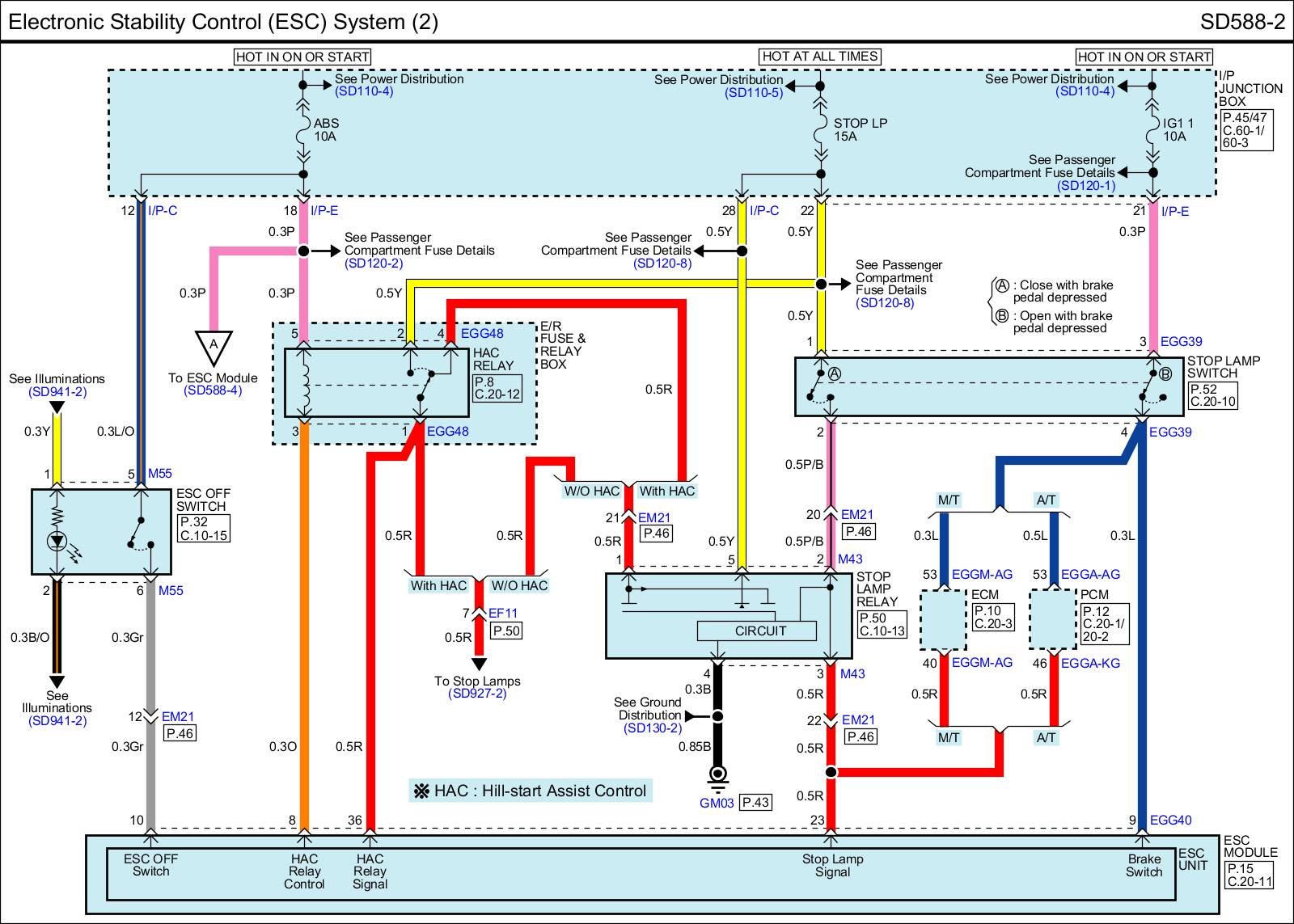Click the LED symbol in ESC OFF switch
The width and height of the screenshot is (1294, 924).
(57, 541)
